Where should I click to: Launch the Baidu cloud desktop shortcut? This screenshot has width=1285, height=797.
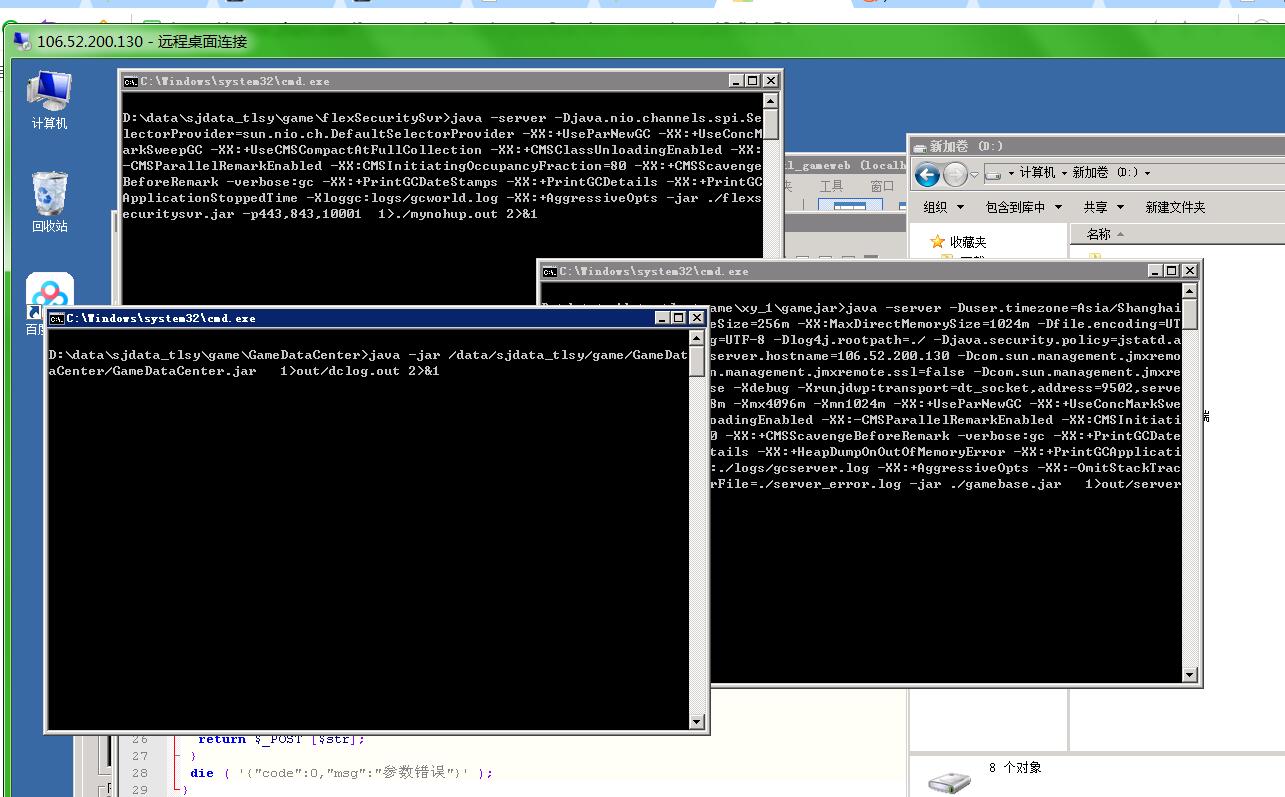pyautogui.click(x=49, y=292)
